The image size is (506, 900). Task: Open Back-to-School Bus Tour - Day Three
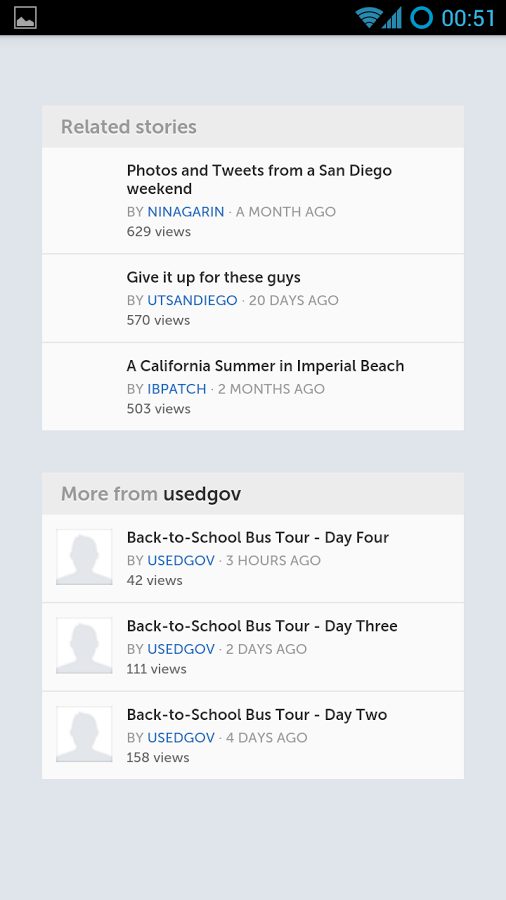tap(262, 626)
